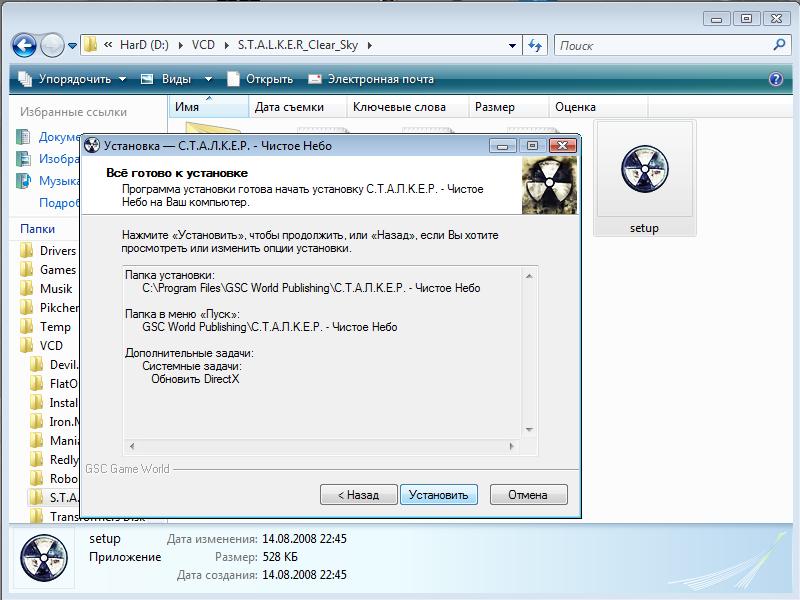Select the VCD folder in tree
800x600 pixels.
tap(42, 345)
